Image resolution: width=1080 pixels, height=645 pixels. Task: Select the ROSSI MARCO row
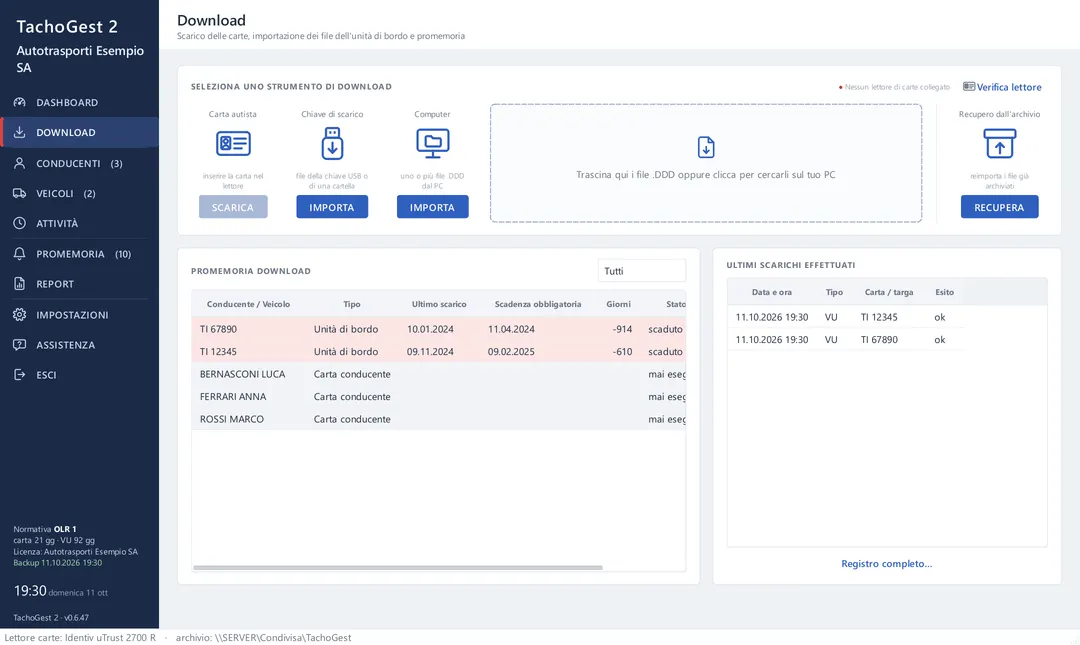pyautogui.click(x=439, y=419)
